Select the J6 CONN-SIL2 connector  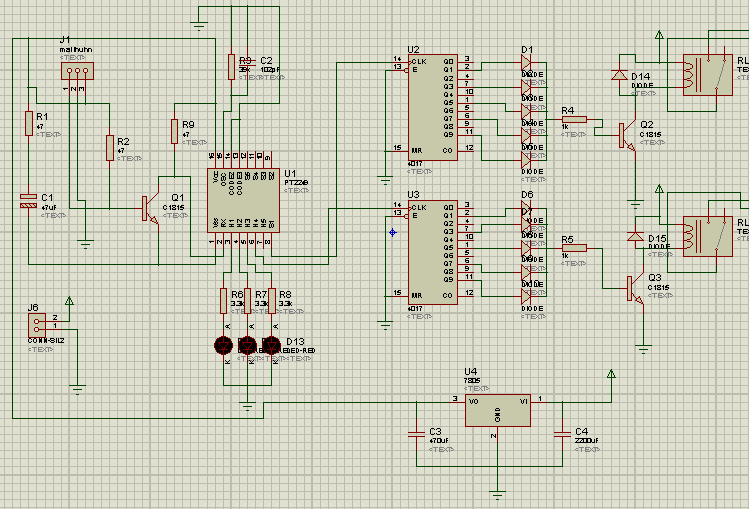tap(36, 324)
